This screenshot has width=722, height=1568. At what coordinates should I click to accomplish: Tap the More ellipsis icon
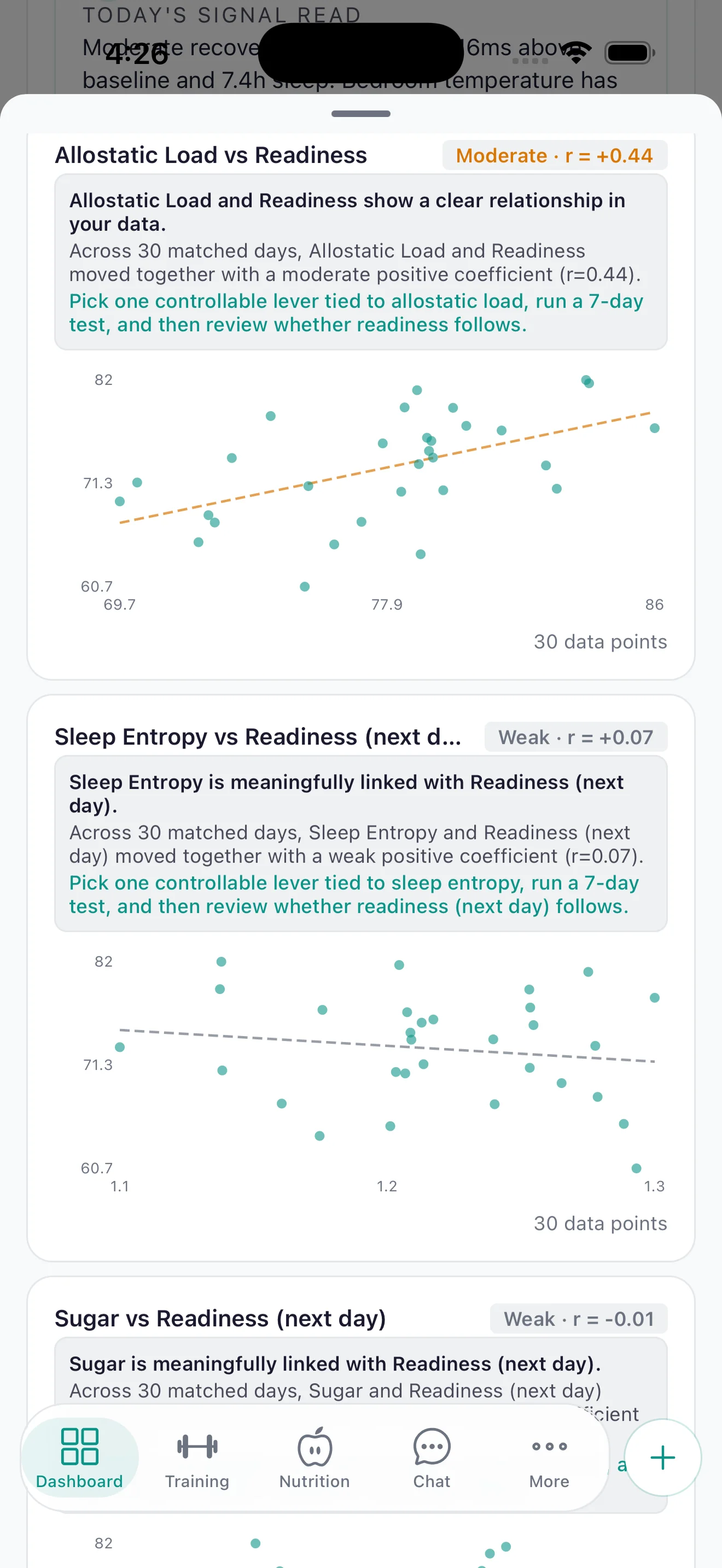pyautogui.click(x=549, y=1446)
